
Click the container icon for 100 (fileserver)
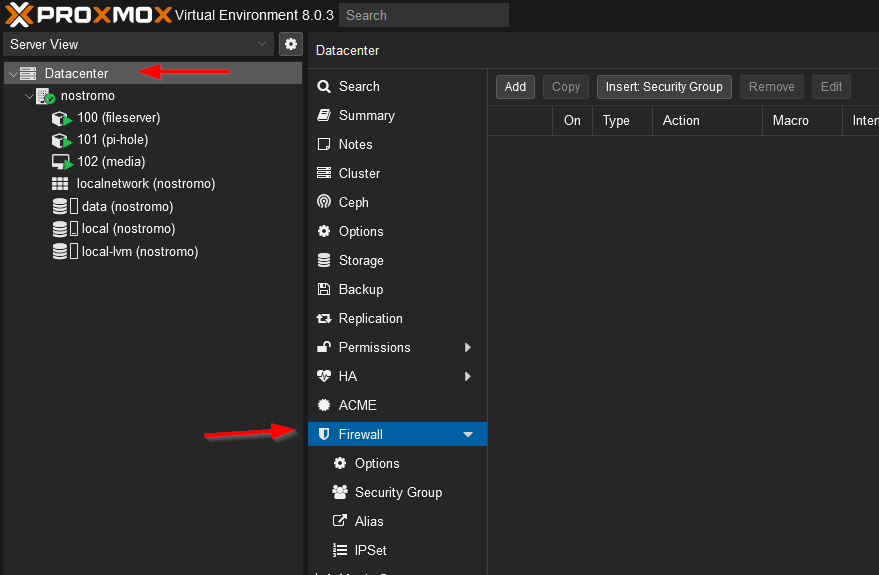coord(62,118)
